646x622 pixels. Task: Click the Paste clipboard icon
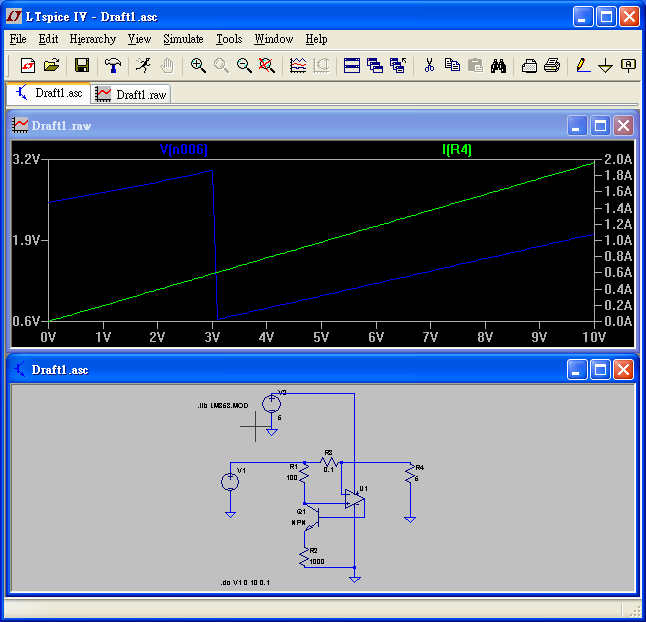tap(475, 65)
